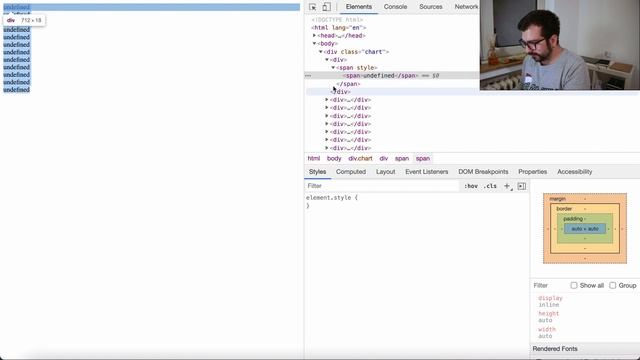This screenshot has width=640, height=360.
Task: Open the Event Listeners tab
Action: (427, 172)
